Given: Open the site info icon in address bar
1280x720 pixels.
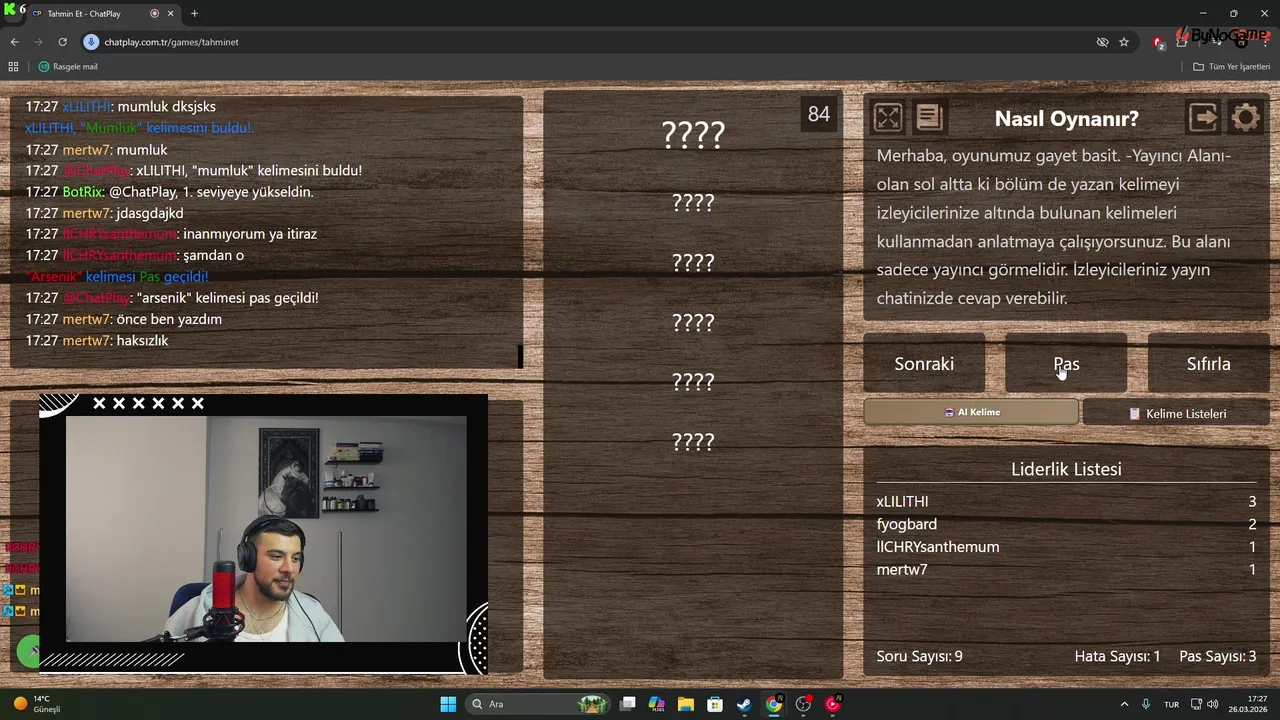Looking at the screenshot, I should pos(91,42).
